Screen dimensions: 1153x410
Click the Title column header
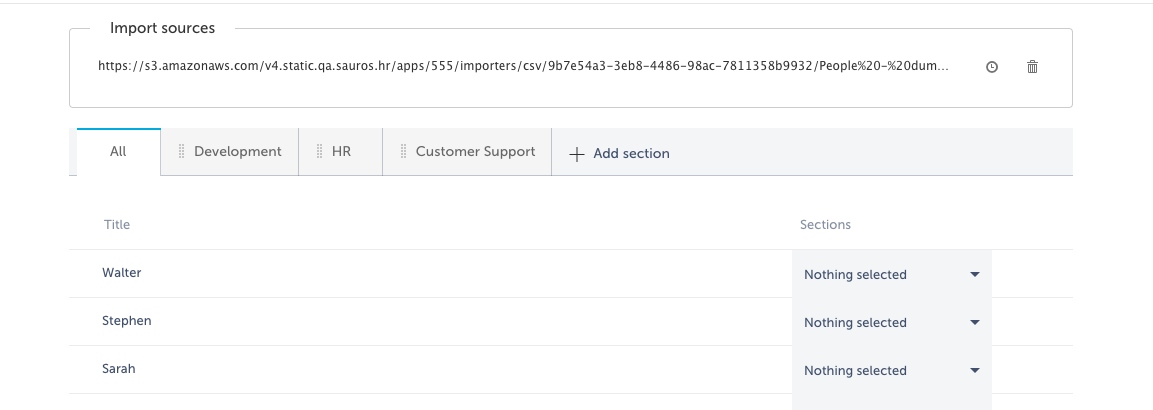point(117,225)
